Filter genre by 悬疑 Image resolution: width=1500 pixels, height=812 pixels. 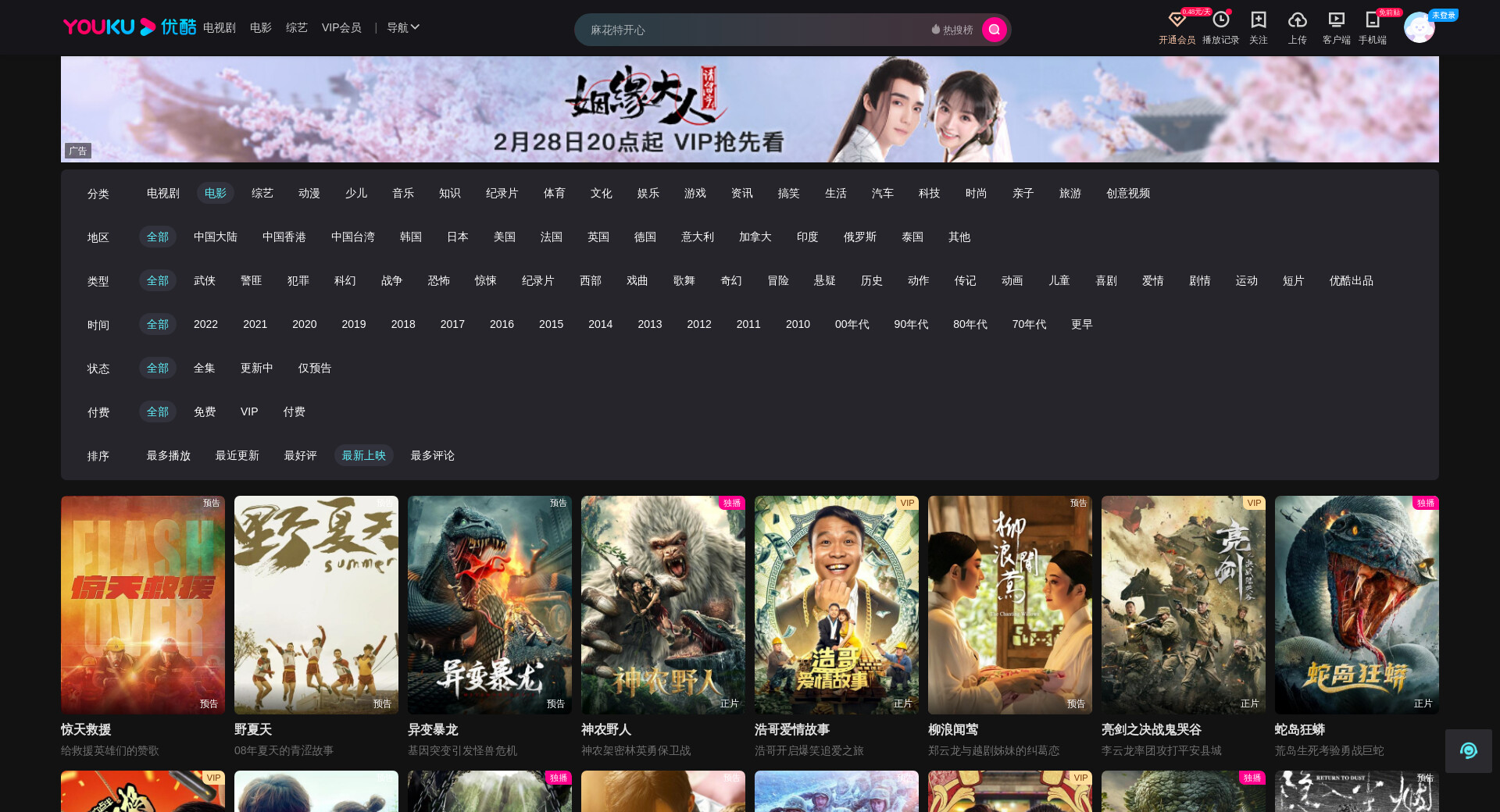tap(824, 280)
